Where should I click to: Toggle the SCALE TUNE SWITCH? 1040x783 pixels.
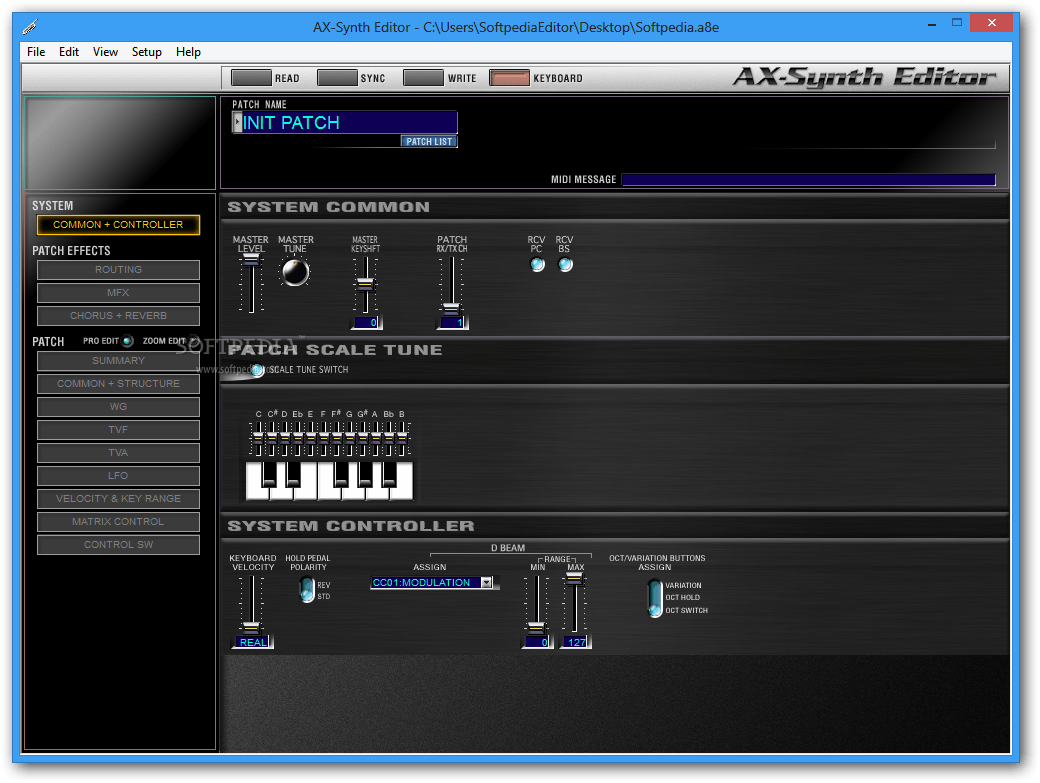(x=257, y=369)
